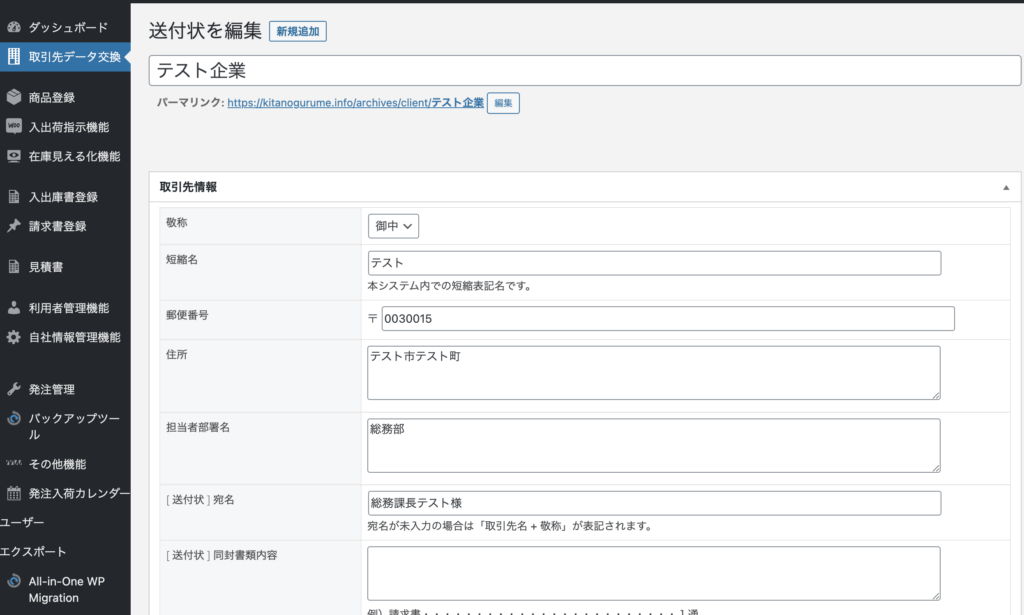
Task: Open the 敬称 dropdown showing 御中
Action: [x=393, y=226]
